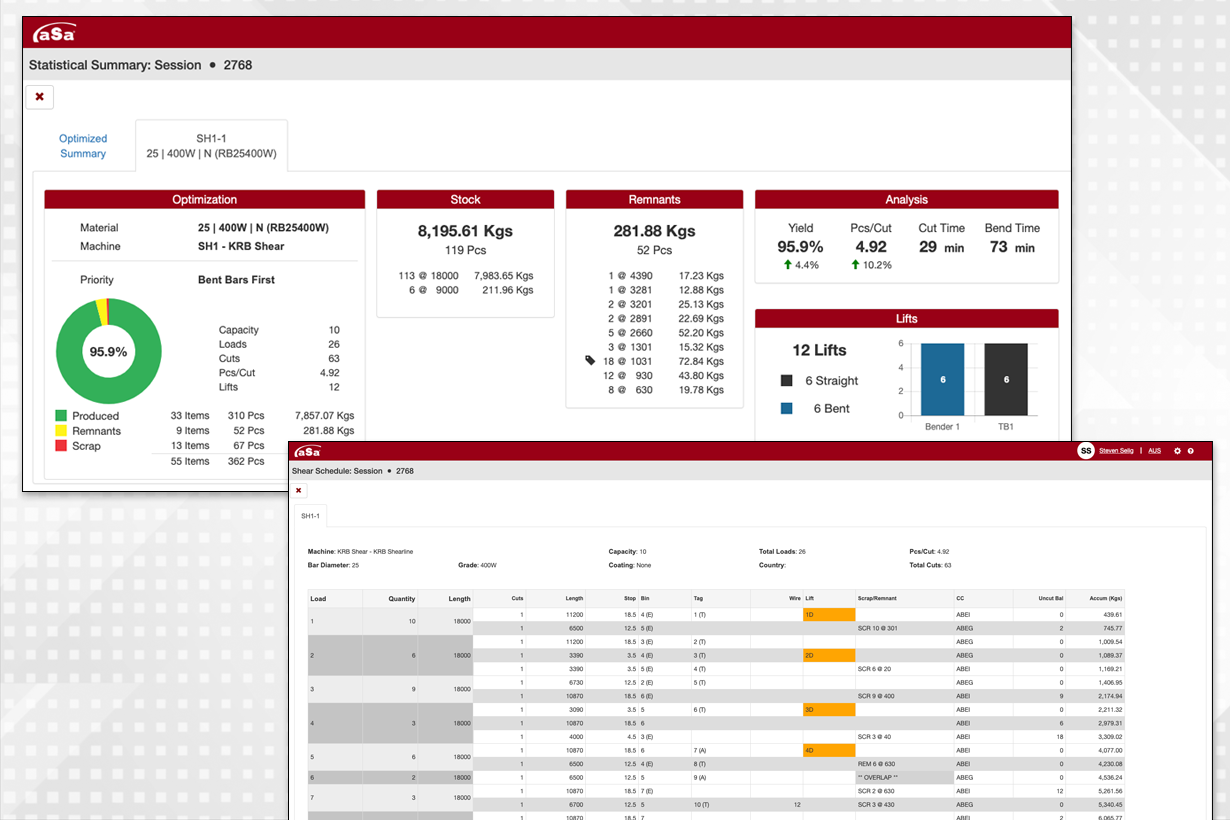Click the dark TB1 bar in Lifts chart
The image size is (1230, 820).
(x=1006, y=379)
